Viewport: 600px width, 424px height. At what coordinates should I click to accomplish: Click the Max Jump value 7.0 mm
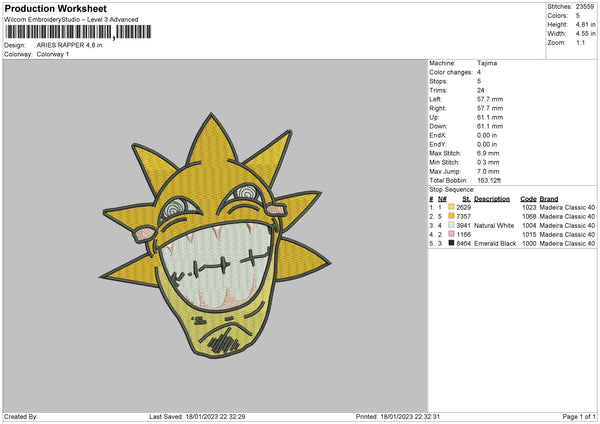point(488,172)
